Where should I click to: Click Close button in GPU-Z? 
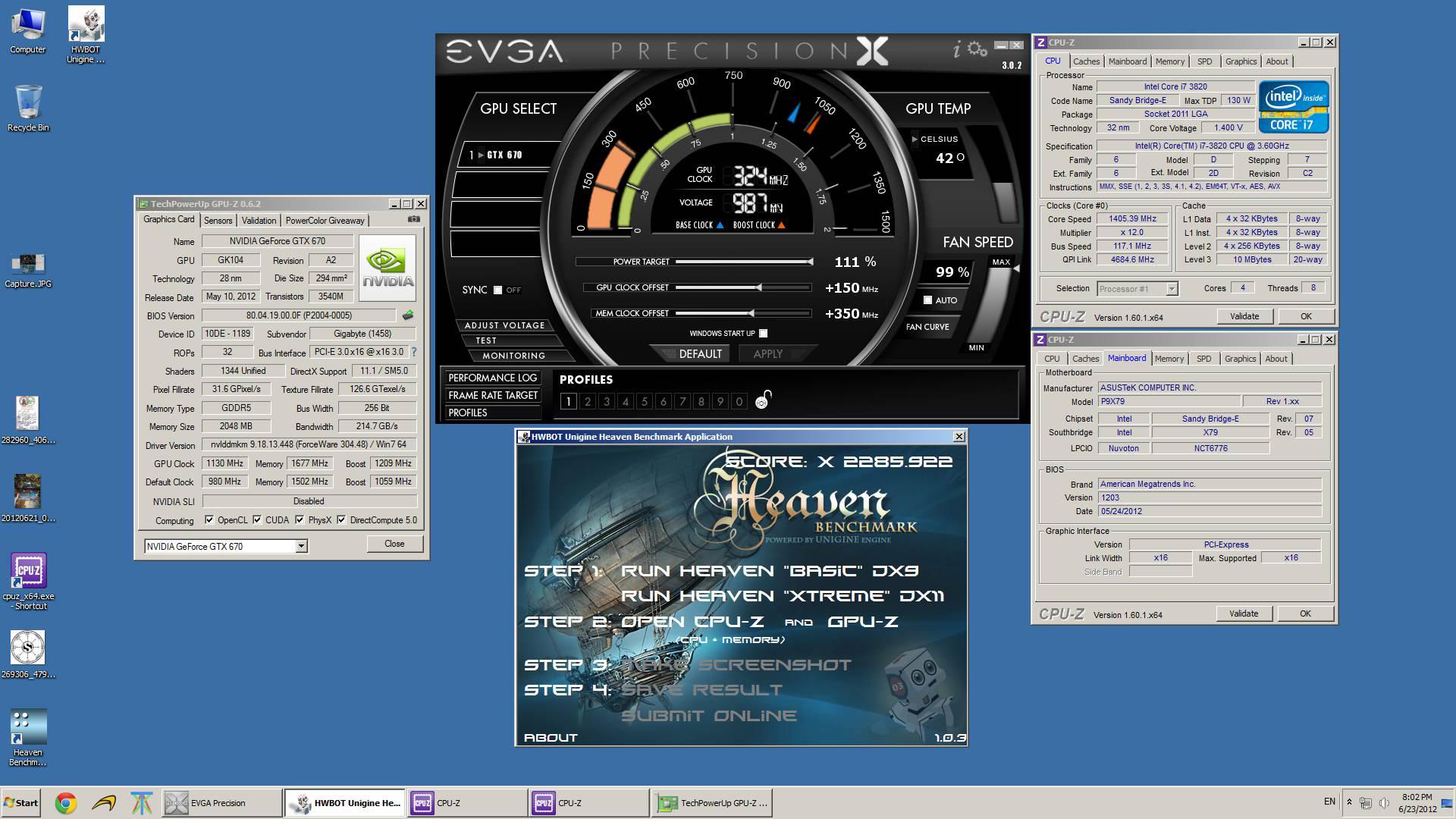click(394, 544)
